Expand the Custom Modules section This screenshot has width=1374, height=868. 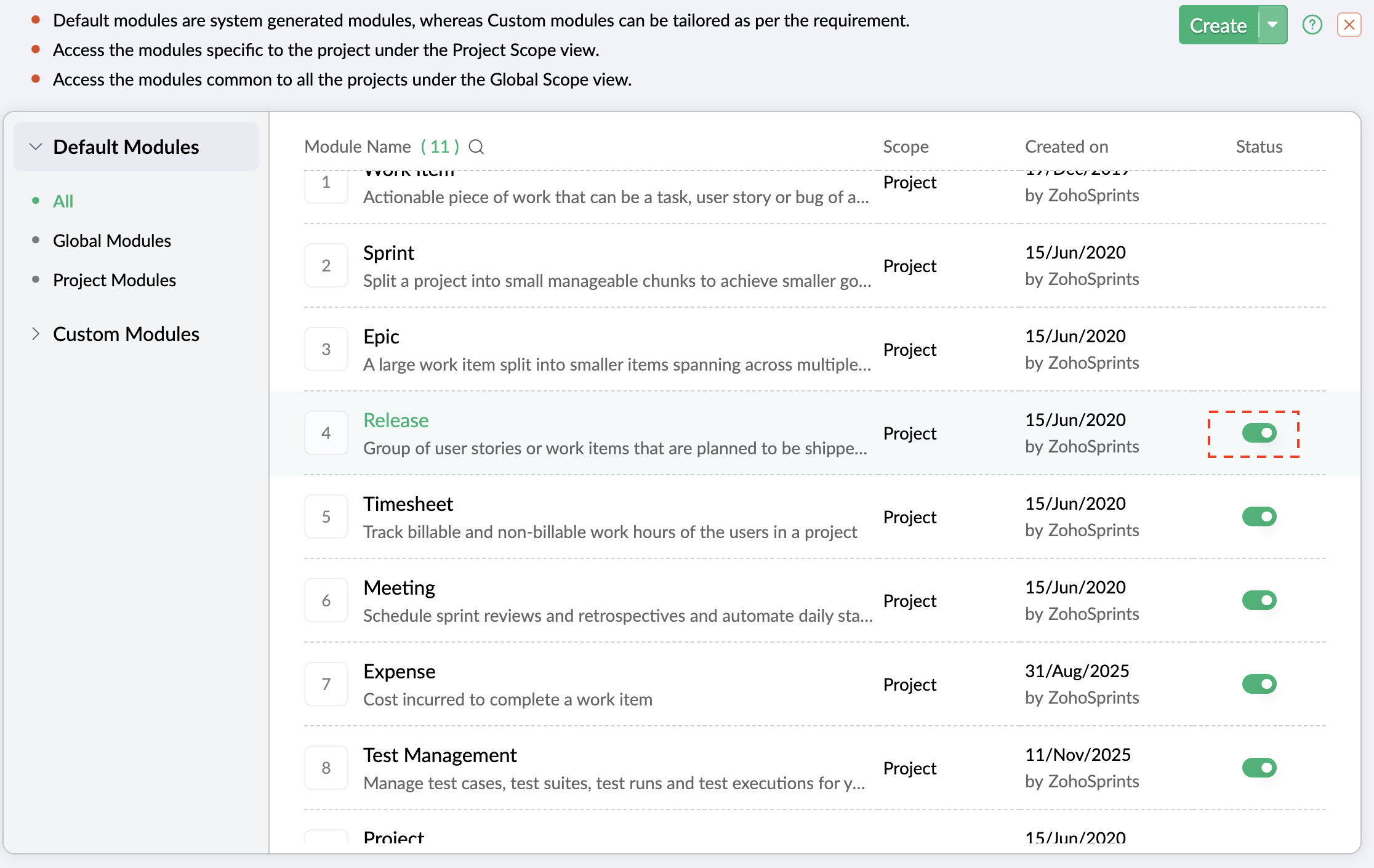(x=36, y=334)
